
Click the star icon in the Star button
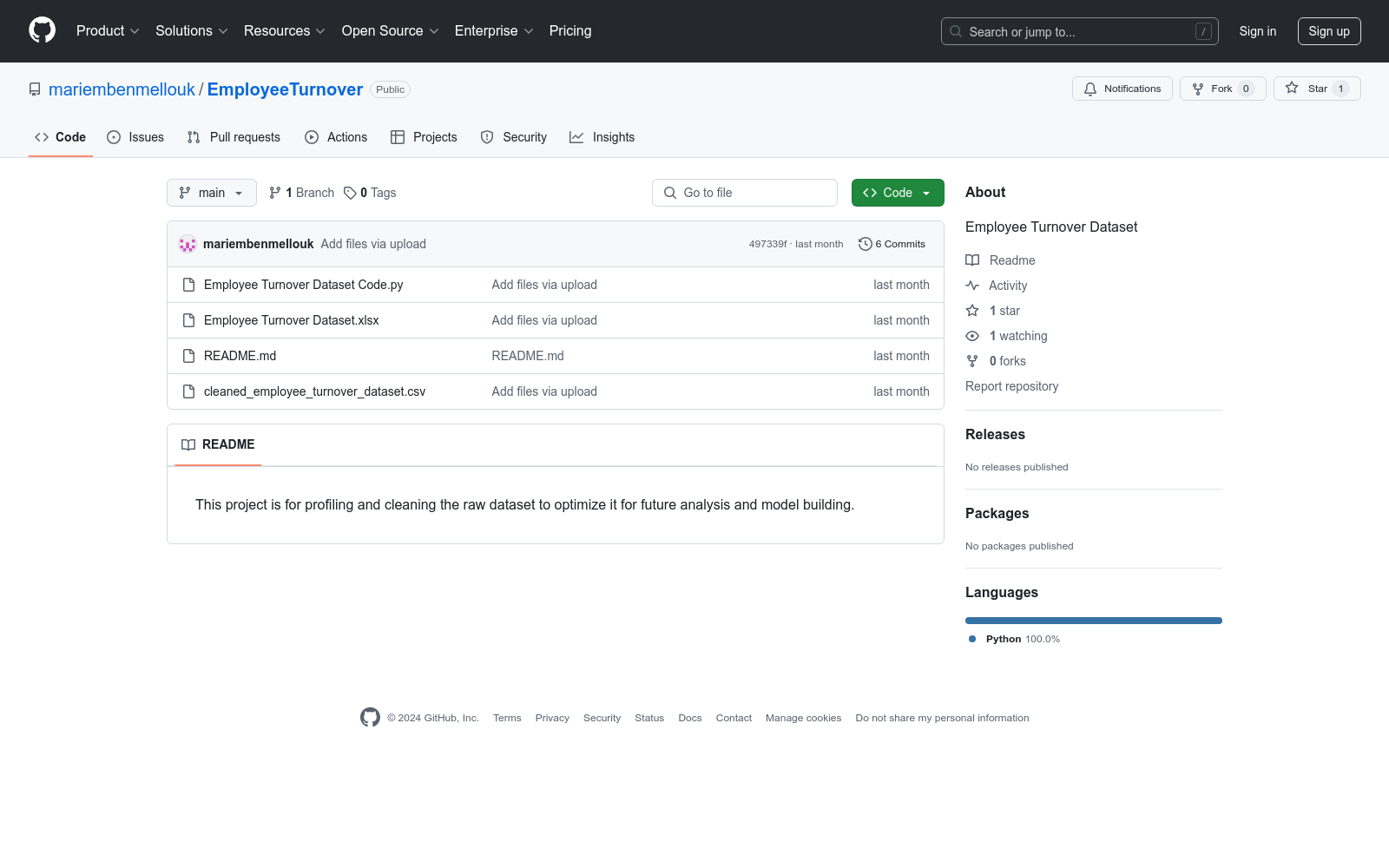[1292, 88]
